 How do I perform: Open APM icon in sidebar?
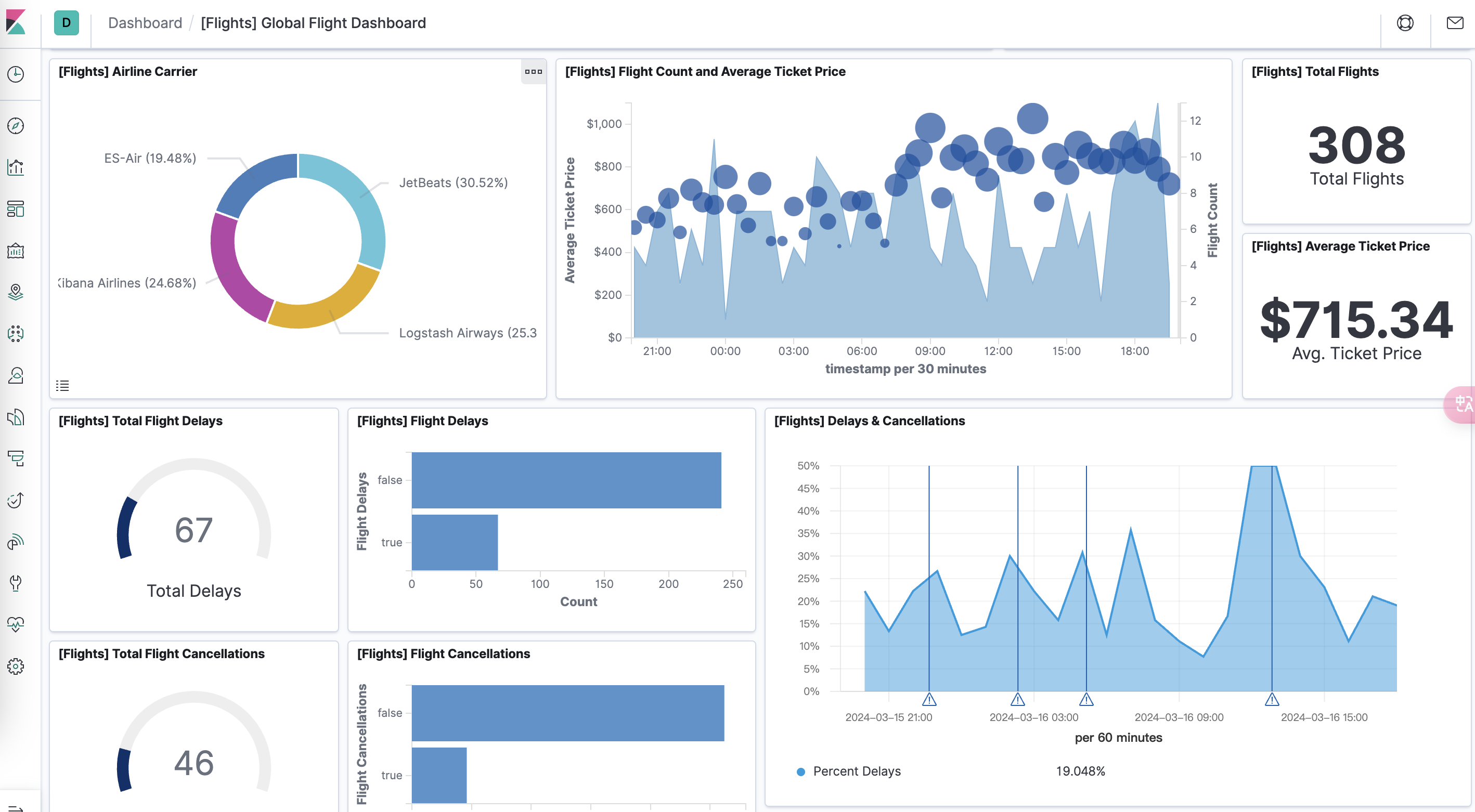pos(16,459)
